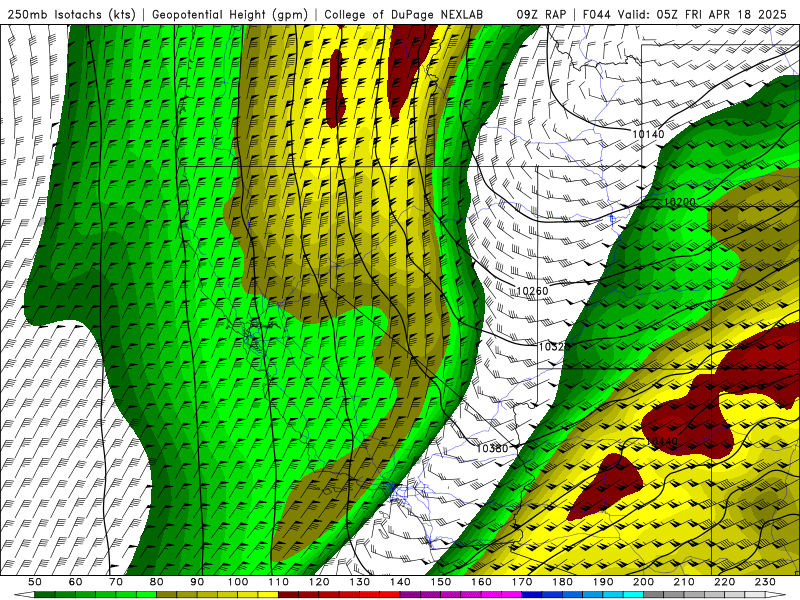Click the 70 value on the color scale

[116, 582]
